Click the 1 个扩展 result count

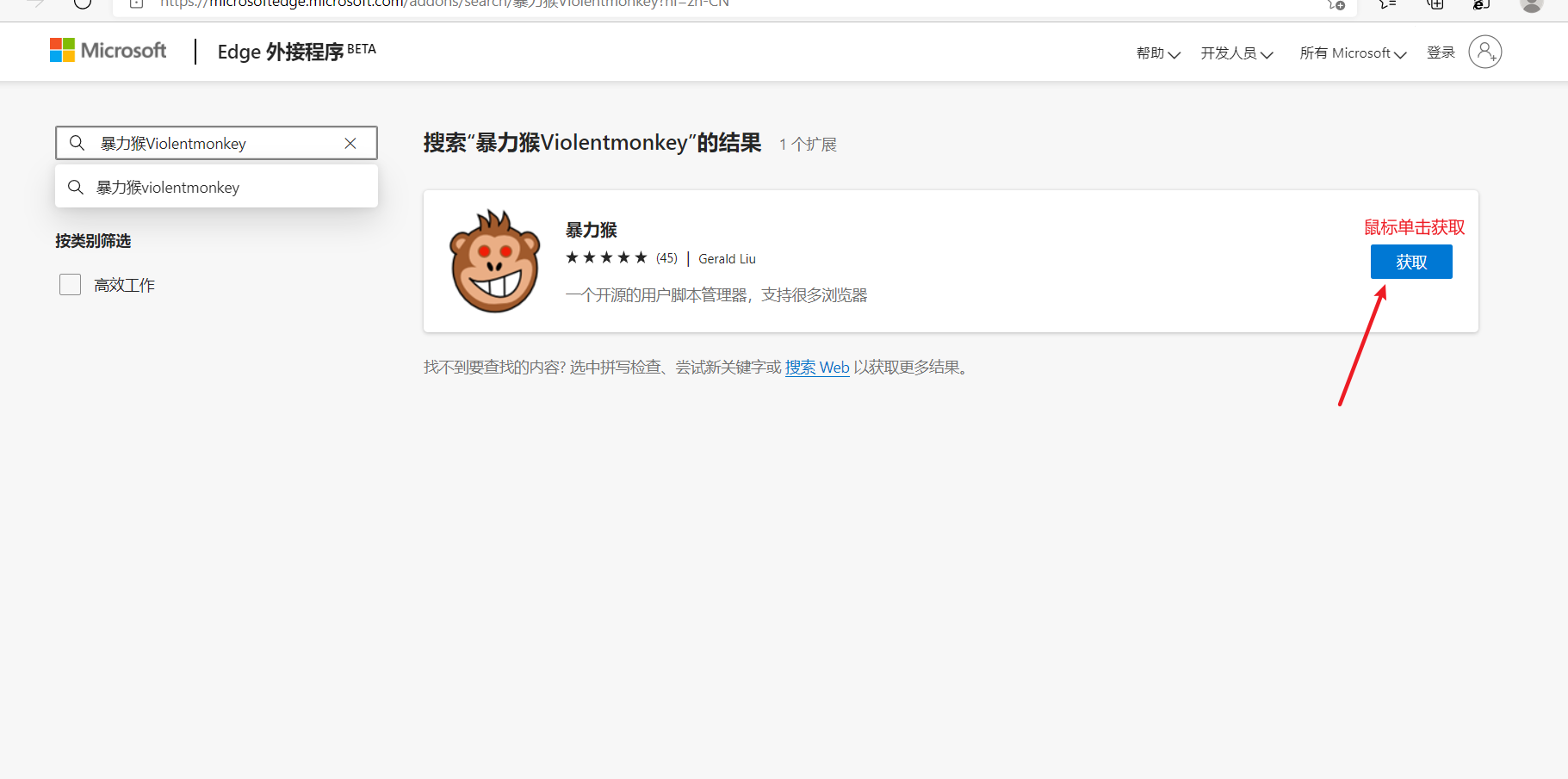coord(808,145)
